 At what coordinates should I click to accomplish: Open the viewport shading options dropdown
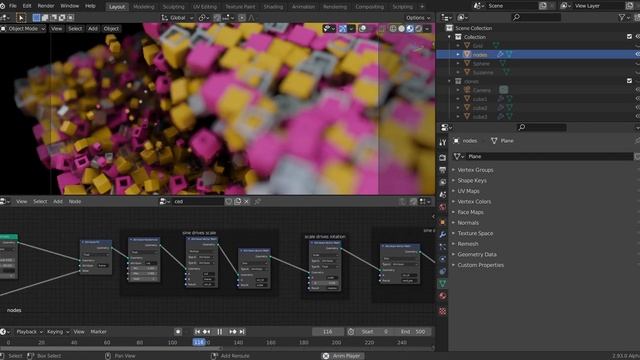[x=427, y=29]
